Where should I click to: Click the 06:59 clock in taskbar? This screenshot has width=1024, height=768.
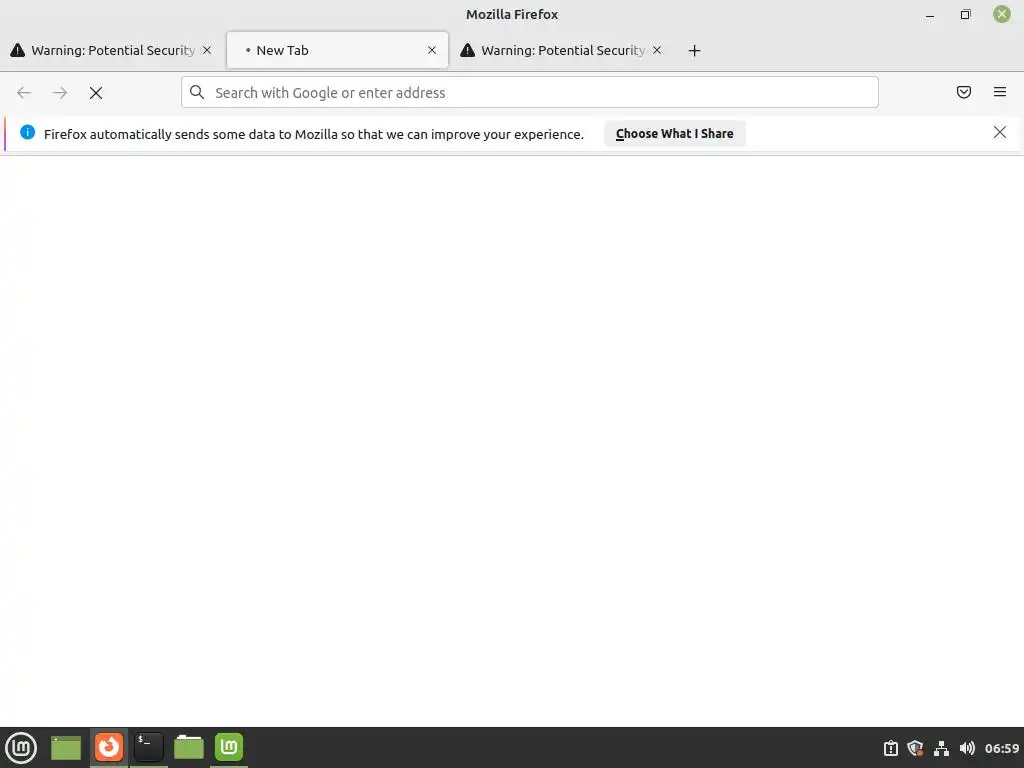point(1002,748)
